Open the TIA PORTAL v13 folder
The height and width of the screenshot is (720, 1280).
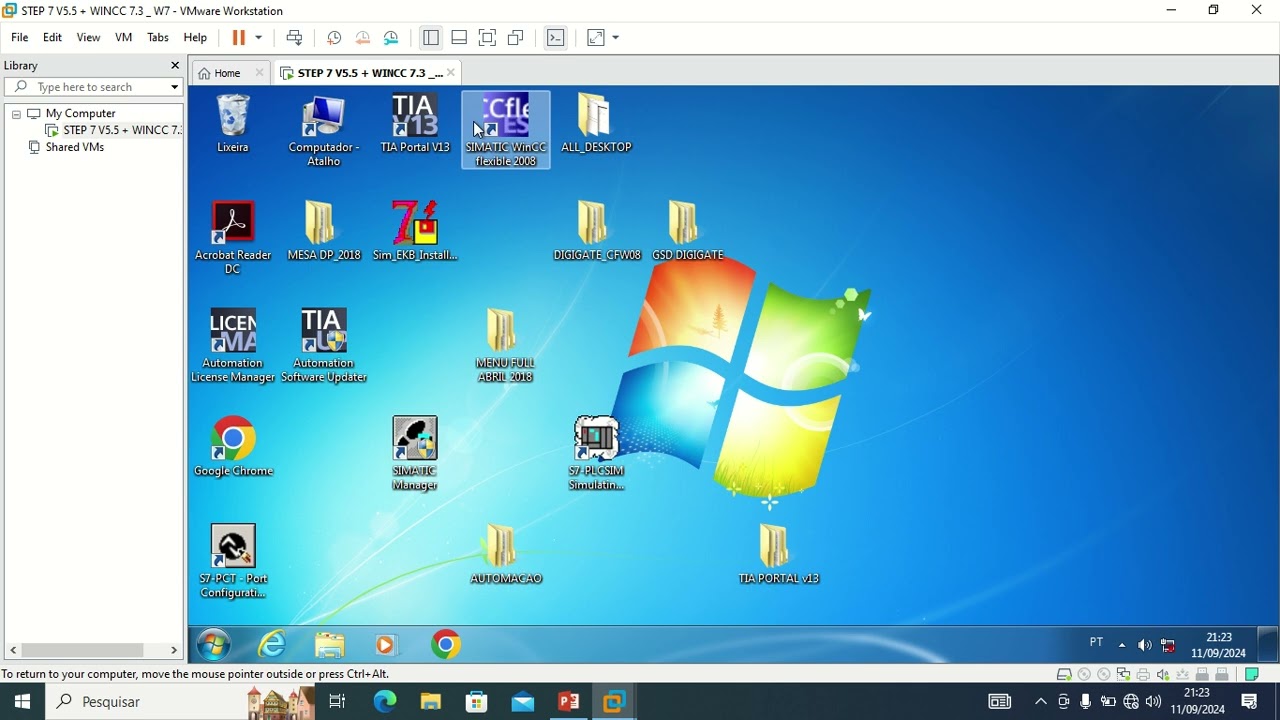click(x=778, y=555)
